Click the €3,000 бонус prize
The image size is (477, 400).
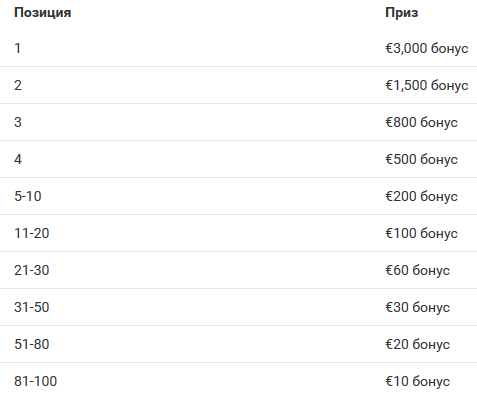427,48
